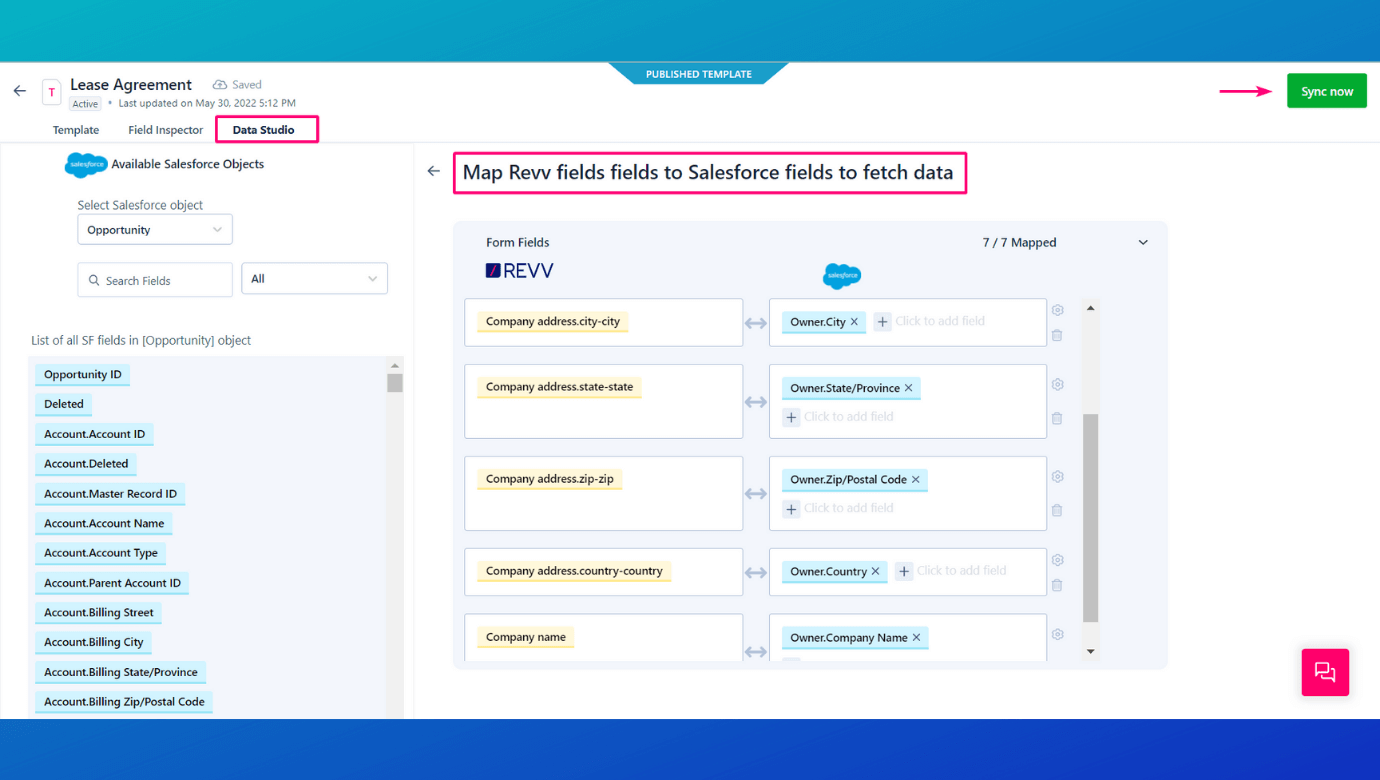
Task: Switch to the Field Inspector tab
Action: (166, 130)
